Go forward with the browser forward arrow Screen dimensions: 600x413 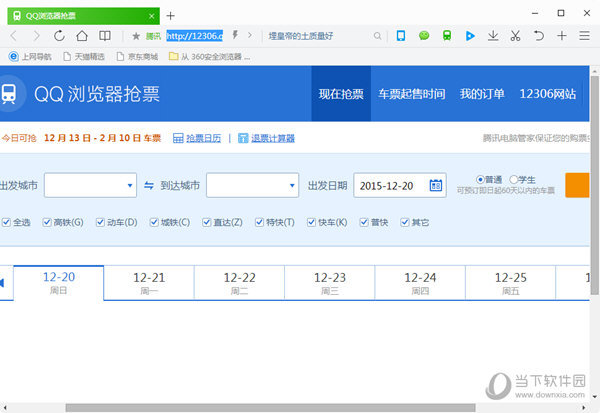pyautogui.click(x=36, y=36)
